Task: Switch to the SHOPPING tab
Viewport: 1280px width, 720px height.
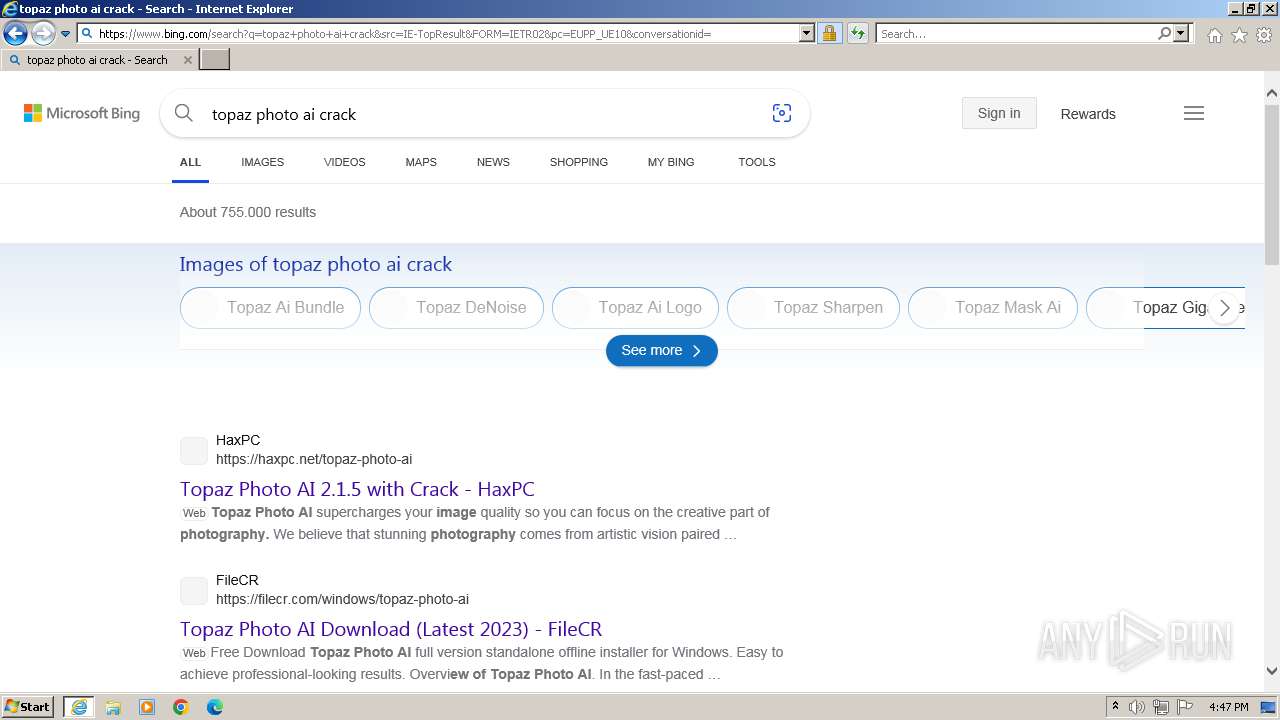Action: (579, 162)
